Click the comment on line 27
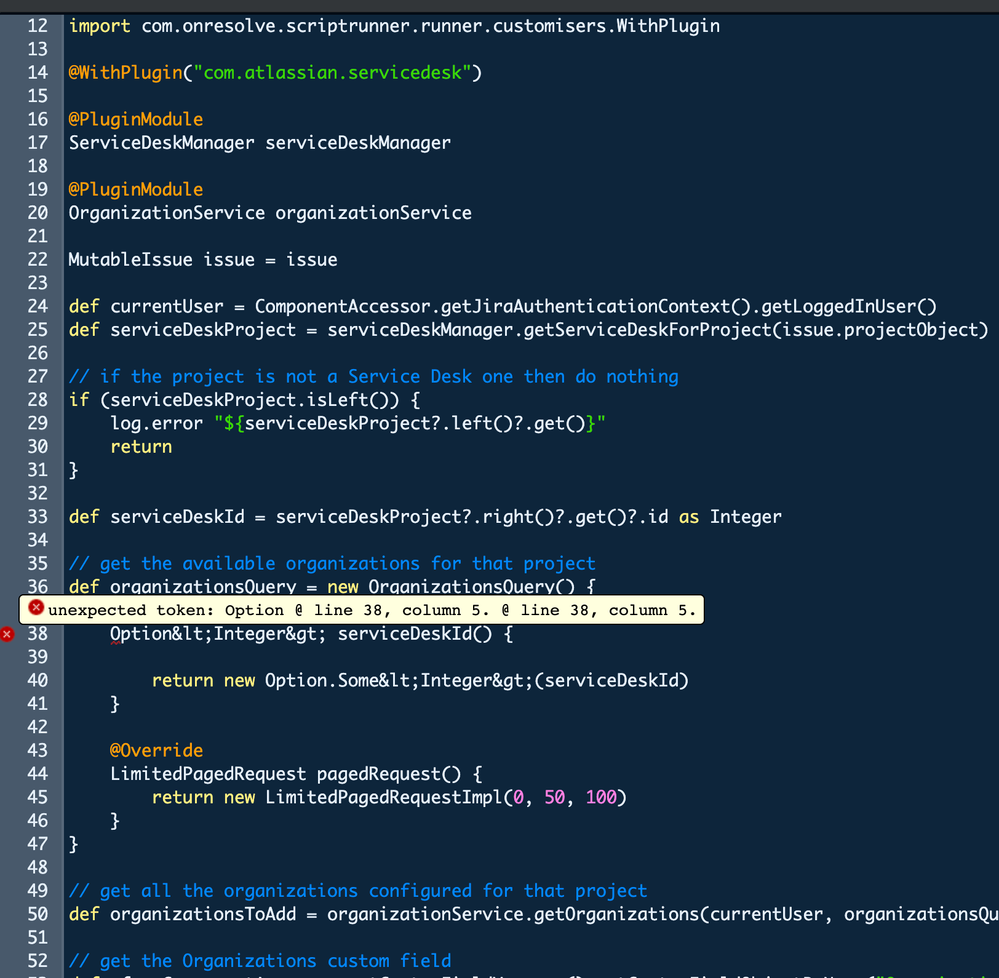The height and width of the screenshot is (978, 999). pyautogui.click(x=373, y=377)
